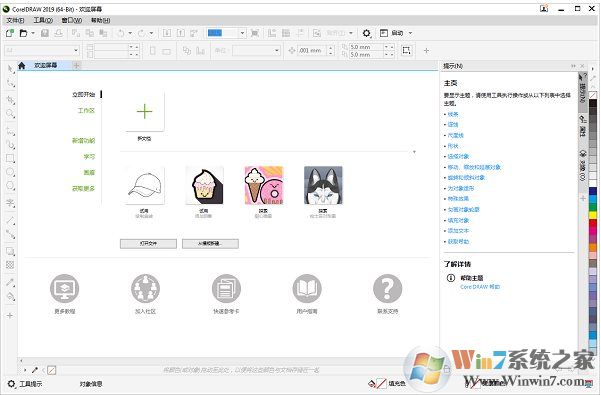Open the cupcake thumbnail
Viewport: 601px width, 395px height.
(204, 185)
